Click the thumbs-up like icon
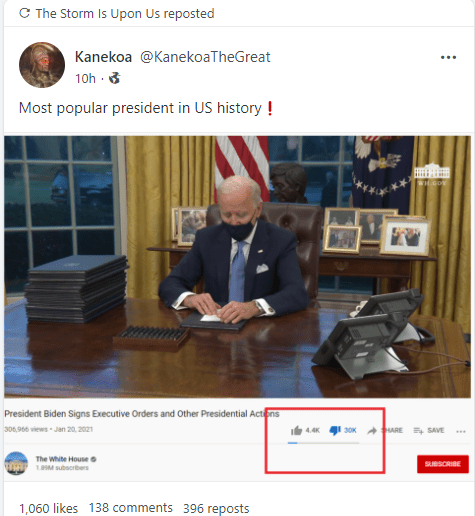Image resolution: width=475 pixels, height=516 pixels. (x=296, y=430)
